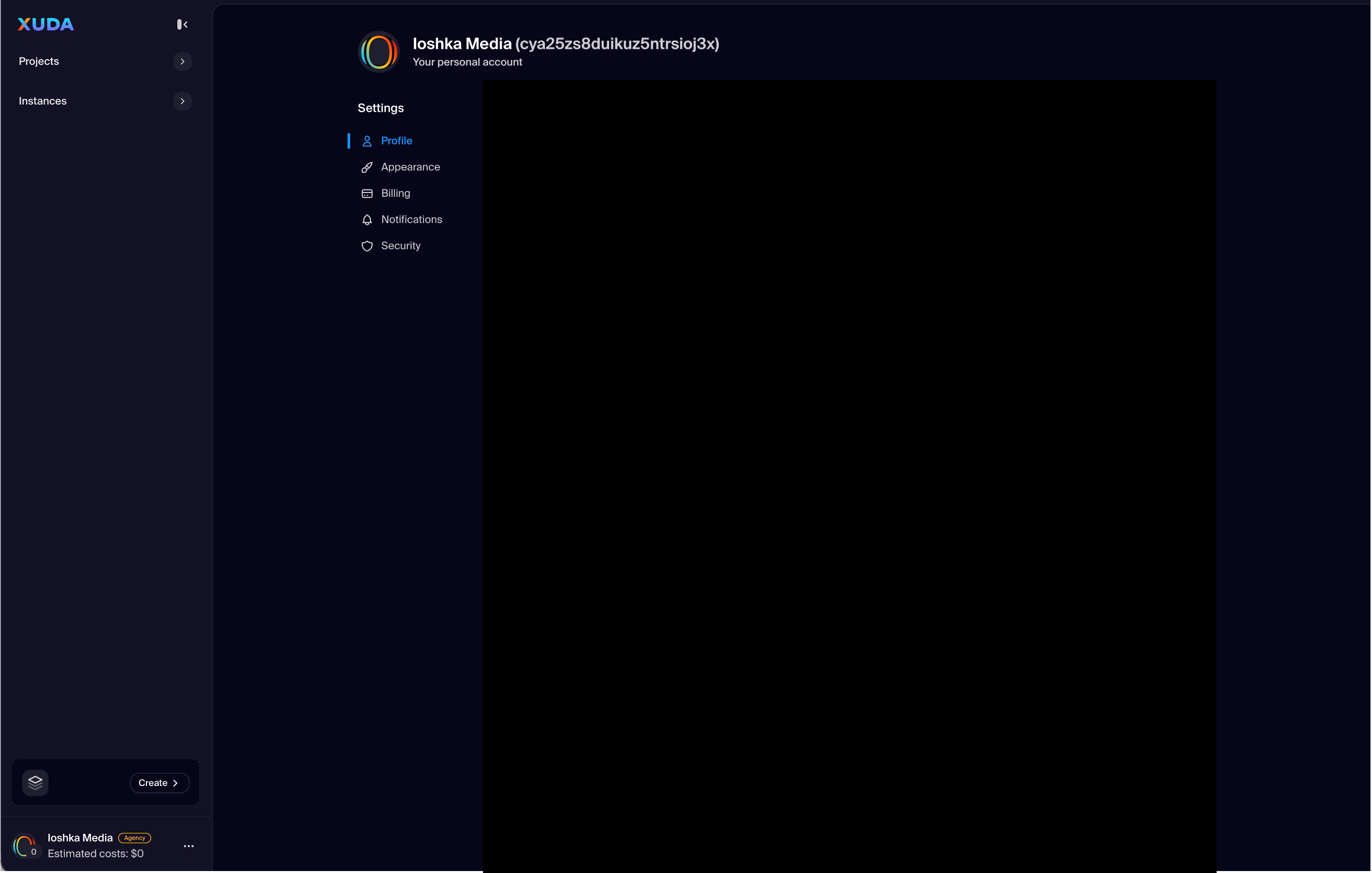This screenshot has width=1372, height=873.
Task: Open the Projects section
Action: click(x=39, y=62)
